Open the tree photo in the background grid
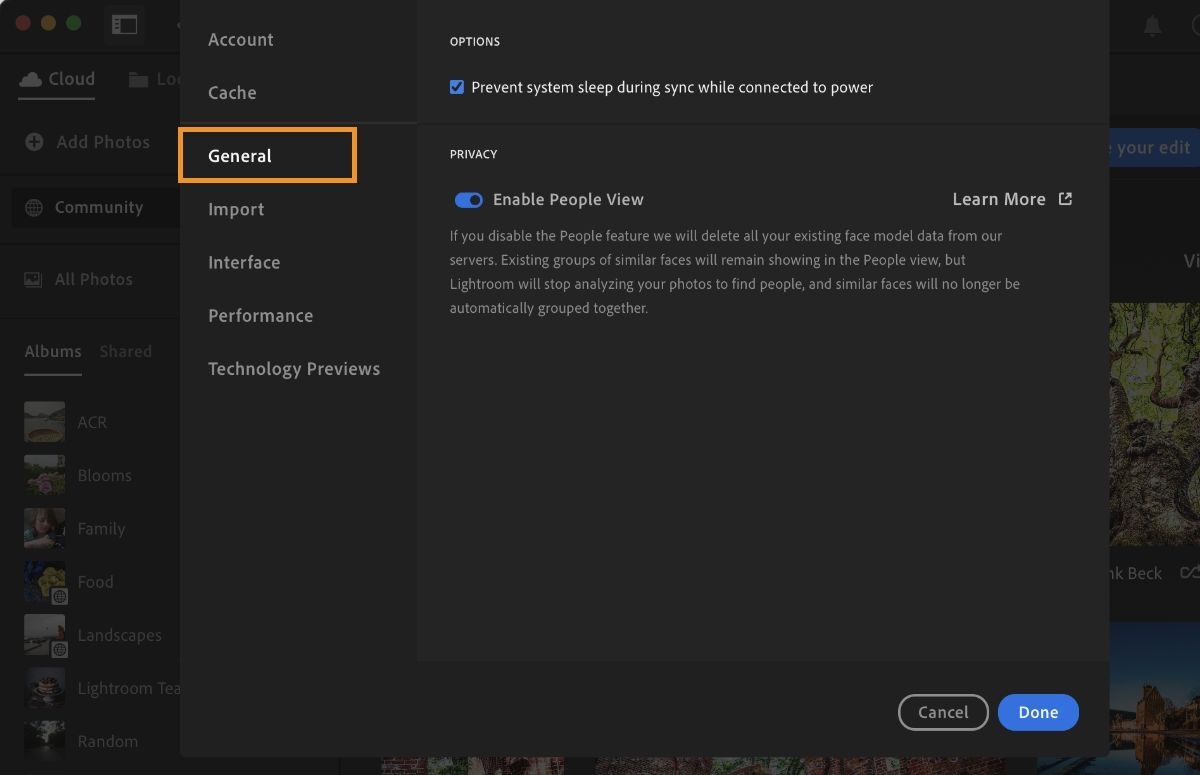The height and width of the screenshot is (775, 1200). [x=1154, y=424]
